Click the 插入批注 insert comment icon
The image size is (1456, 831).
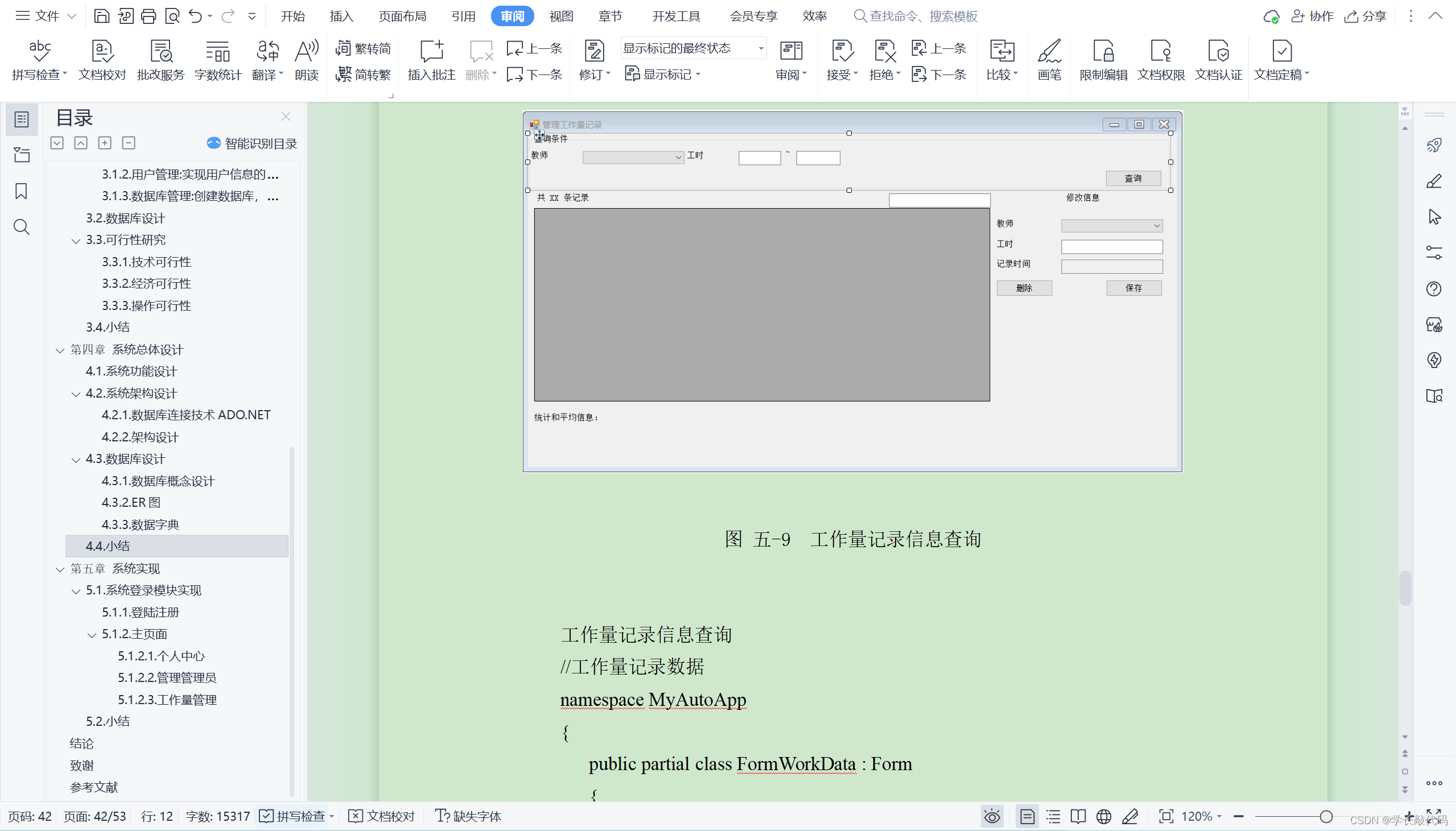(431, 59)
